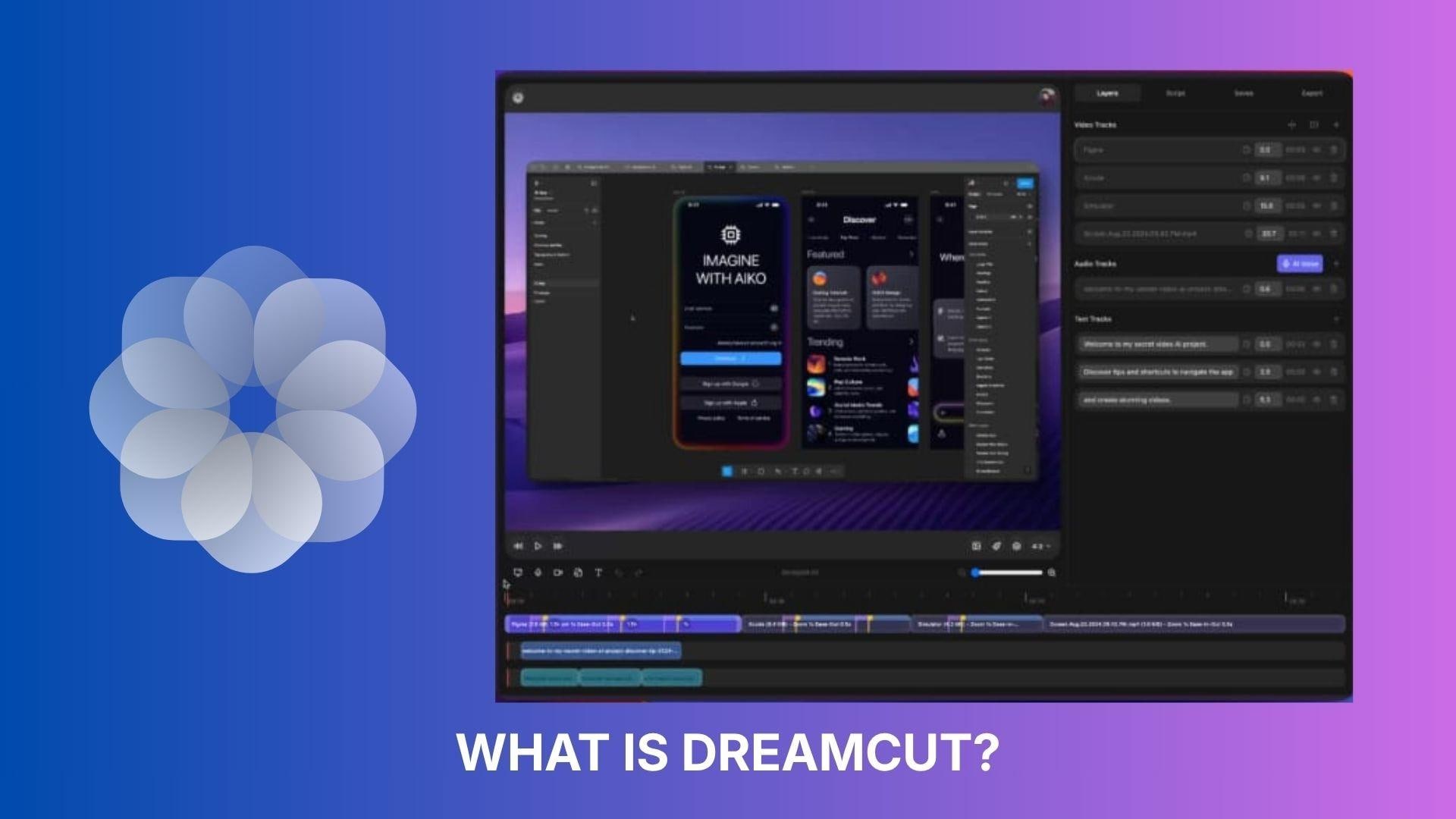Image resolution: width=1456 pixels, height=819 pixels.
Task: Click the layout icon under the preview
Action: click(976, 546)
